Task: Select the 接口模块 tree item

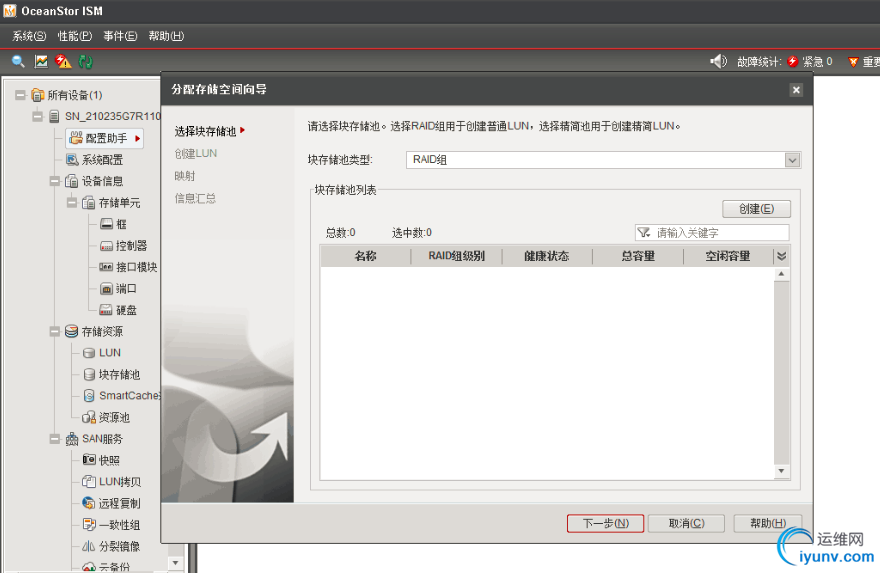Action: 128,267
